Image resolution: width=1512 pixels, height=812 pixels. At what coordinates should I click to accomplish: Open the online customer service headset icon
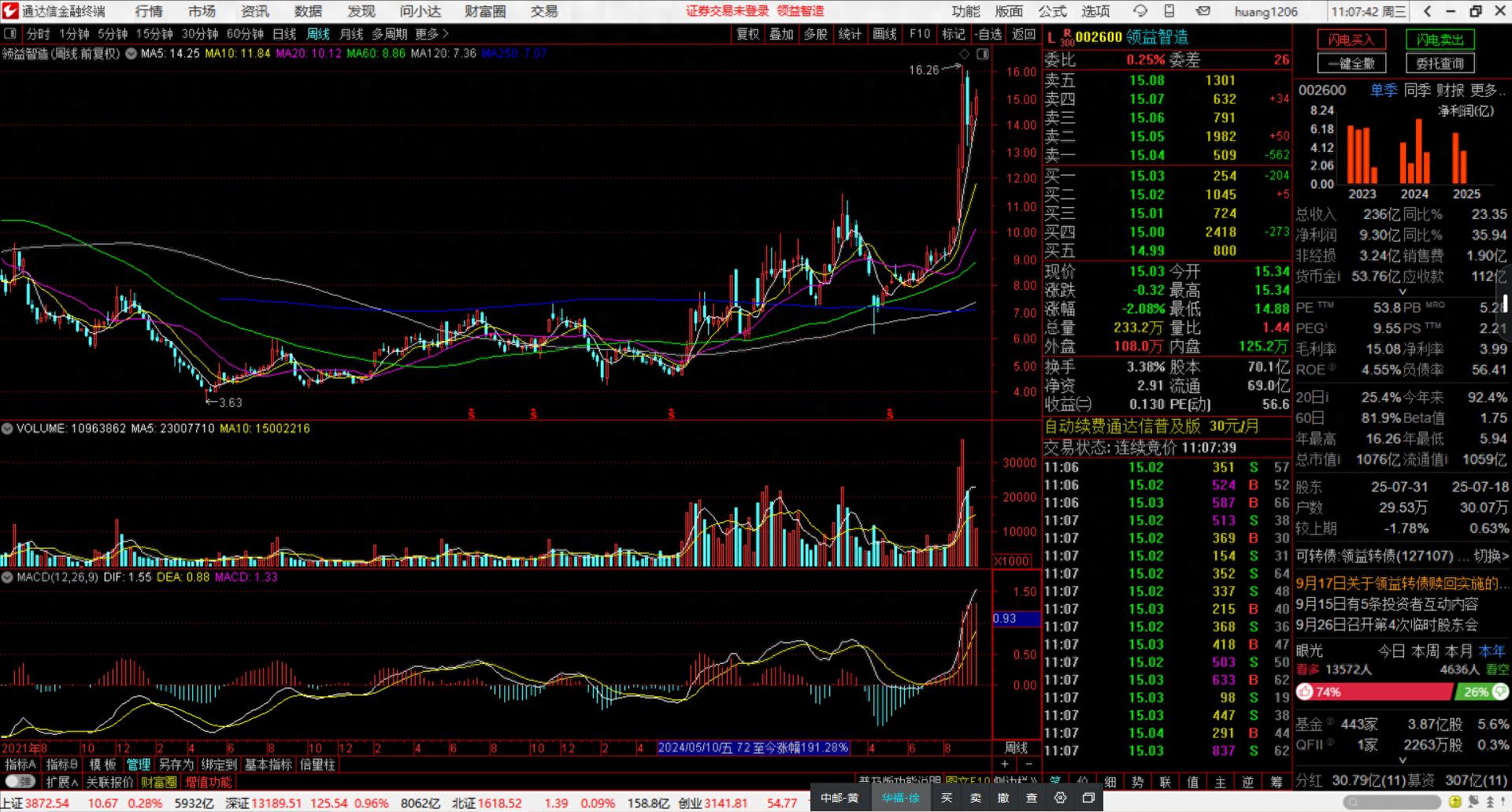click(1140, 11)
